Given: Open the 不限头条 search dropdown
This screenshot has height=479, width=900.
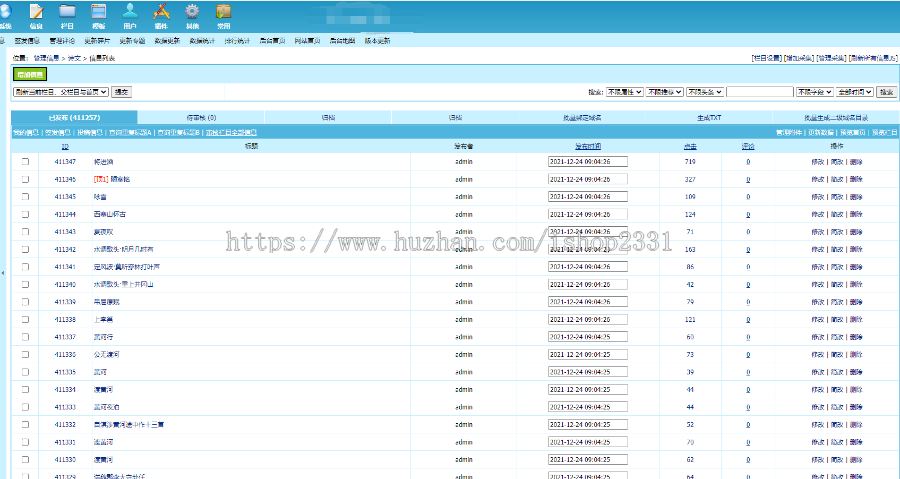Looking at the screenshot, I should [705, 92].
